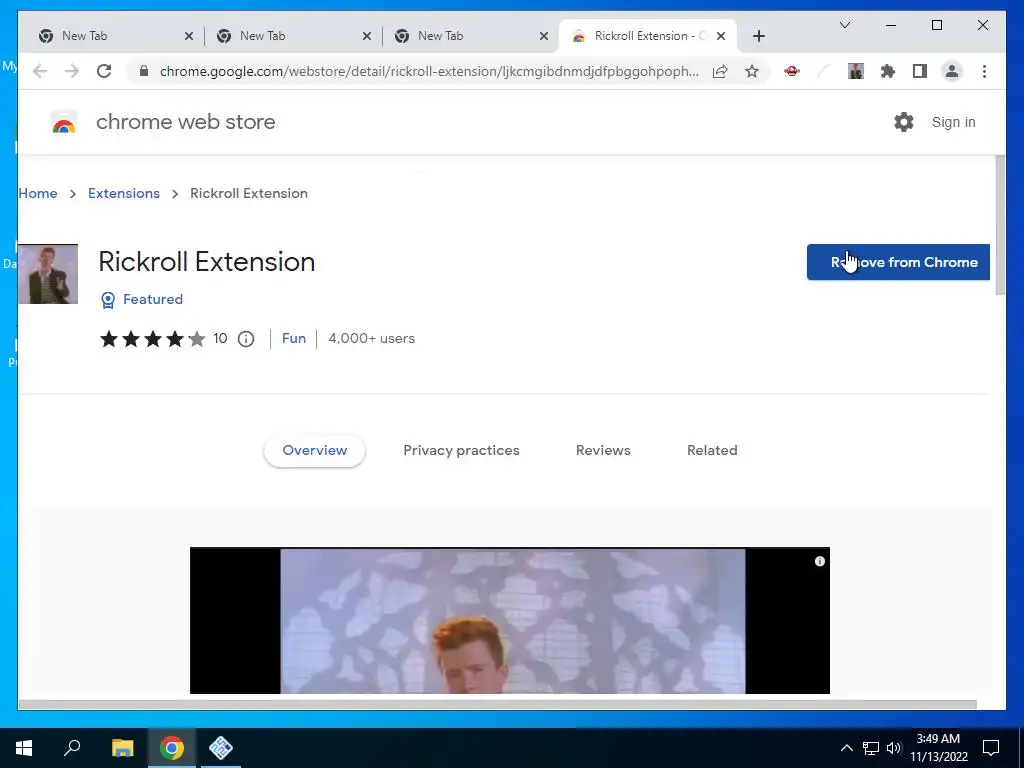The width and height of the screenshot is (1024, 768).
Task: Click the Chrome Web Store logo
Action: 64,122
